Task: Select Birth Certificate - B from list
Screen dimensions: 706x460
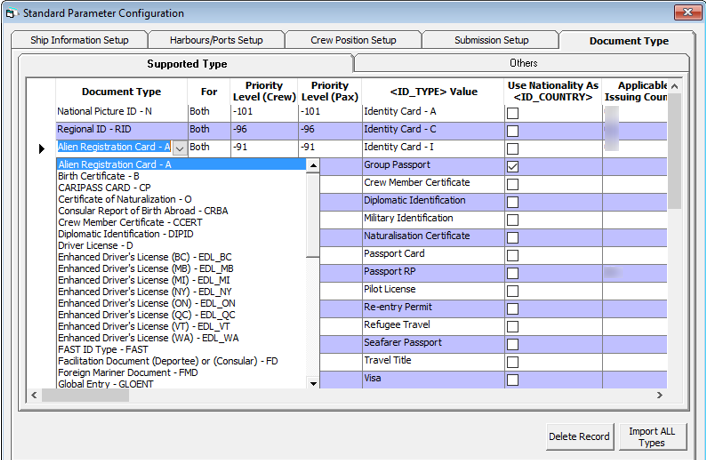Action: point(99,176)
